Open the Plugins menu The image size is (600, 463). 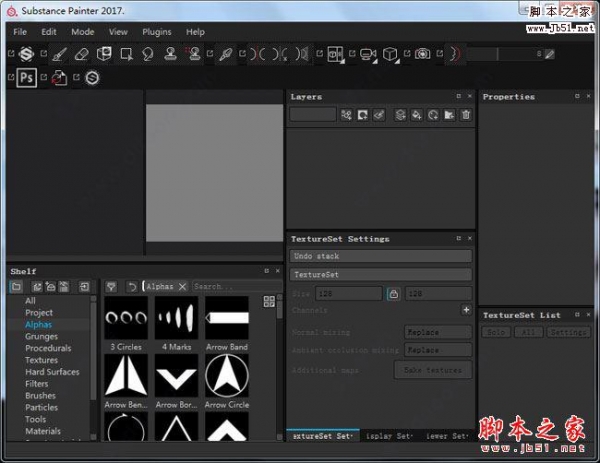point(157,32)
